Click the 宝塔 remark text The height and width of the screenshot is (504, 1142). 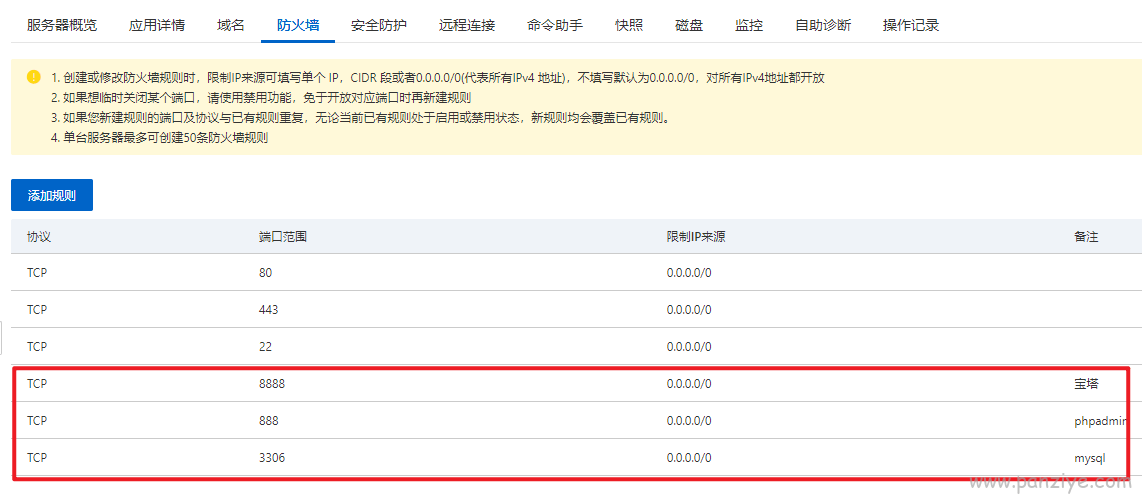1086,383
